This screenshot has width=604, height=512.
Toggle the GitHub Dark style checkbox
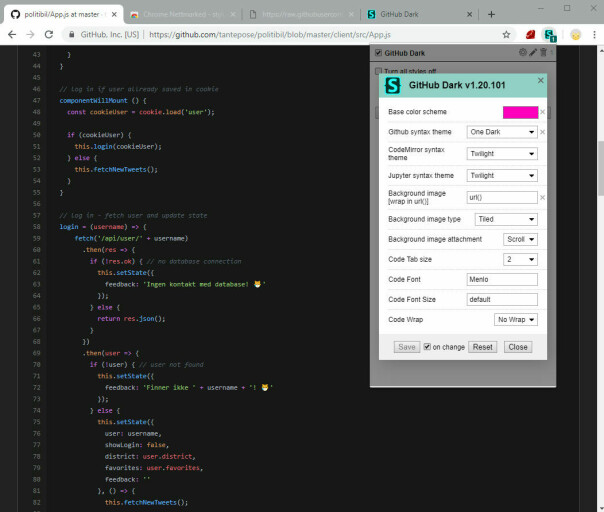tap(378, 53)
